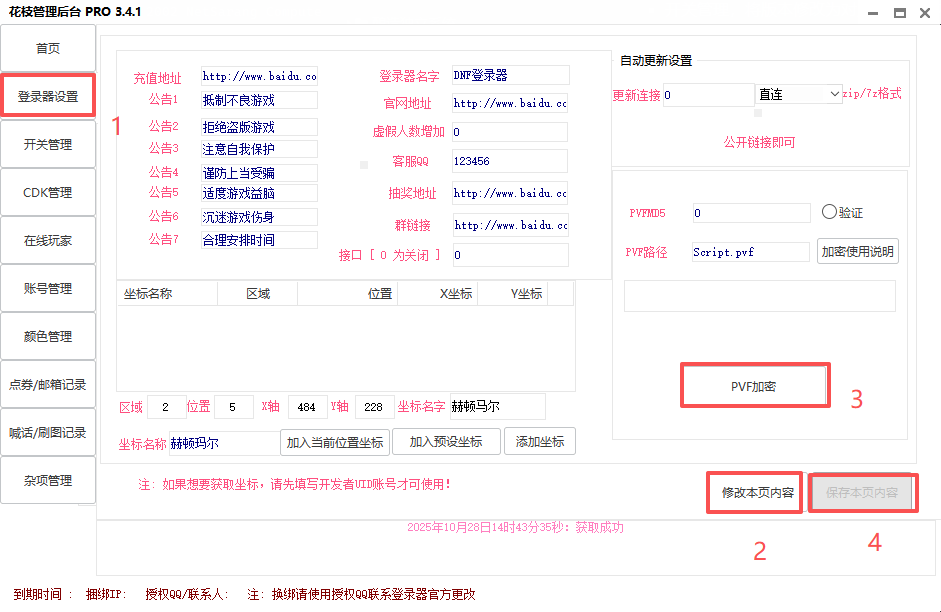Maximize the application window
Viewport: 941px width, 612px height.
(x=899, y=12)
